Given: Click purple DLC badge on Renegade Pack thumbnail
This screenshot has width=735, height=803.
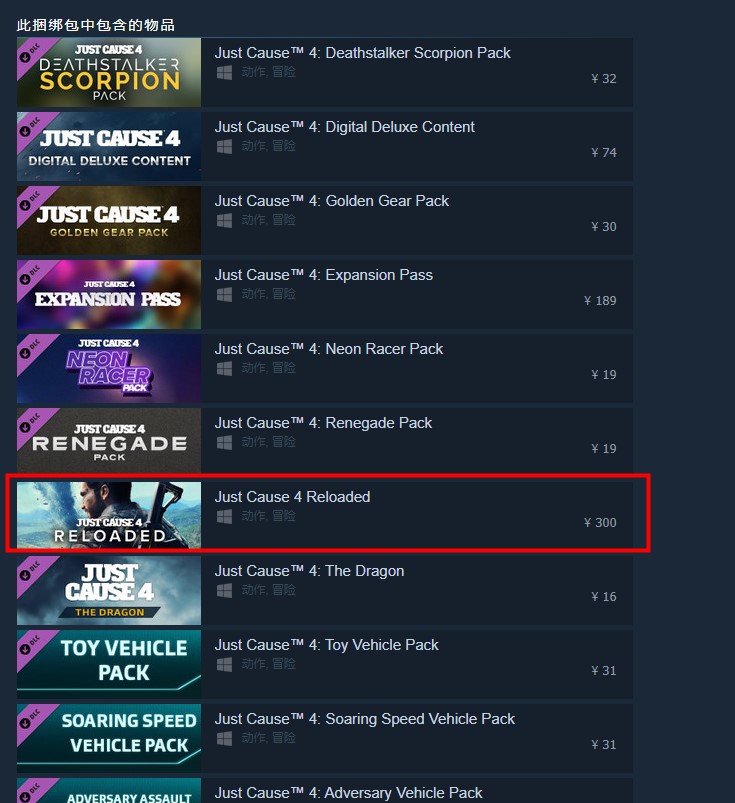Looking at the screenshot, I should pyautogui.click(x=32, y=422).
